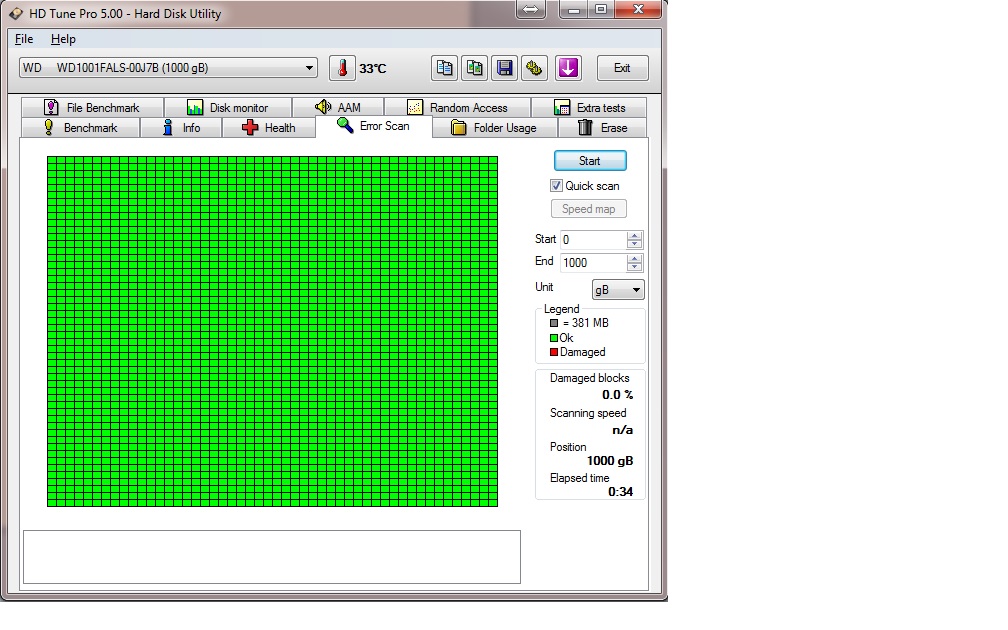Screen dimensions: 1008x630
Task: Click the thermometer temperature icon
Action: 342,68
